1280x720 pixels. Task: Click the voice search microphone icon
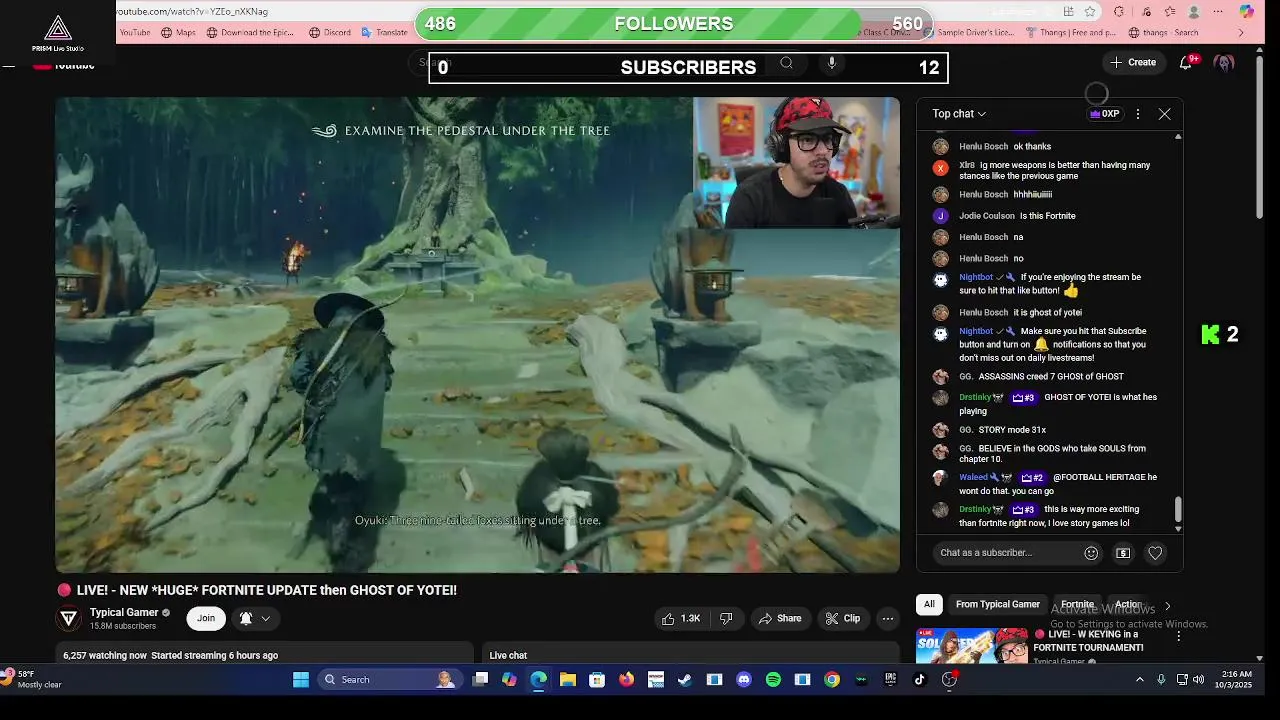pyautogui.click(x=831, y=63)
